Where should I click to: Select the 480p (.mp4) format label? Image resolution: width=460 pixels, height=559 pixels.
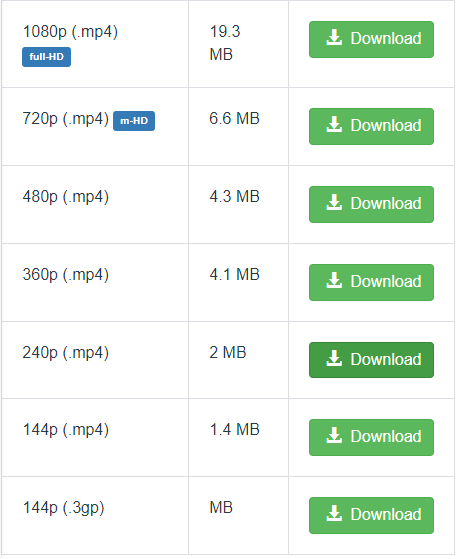pos(66,197)
